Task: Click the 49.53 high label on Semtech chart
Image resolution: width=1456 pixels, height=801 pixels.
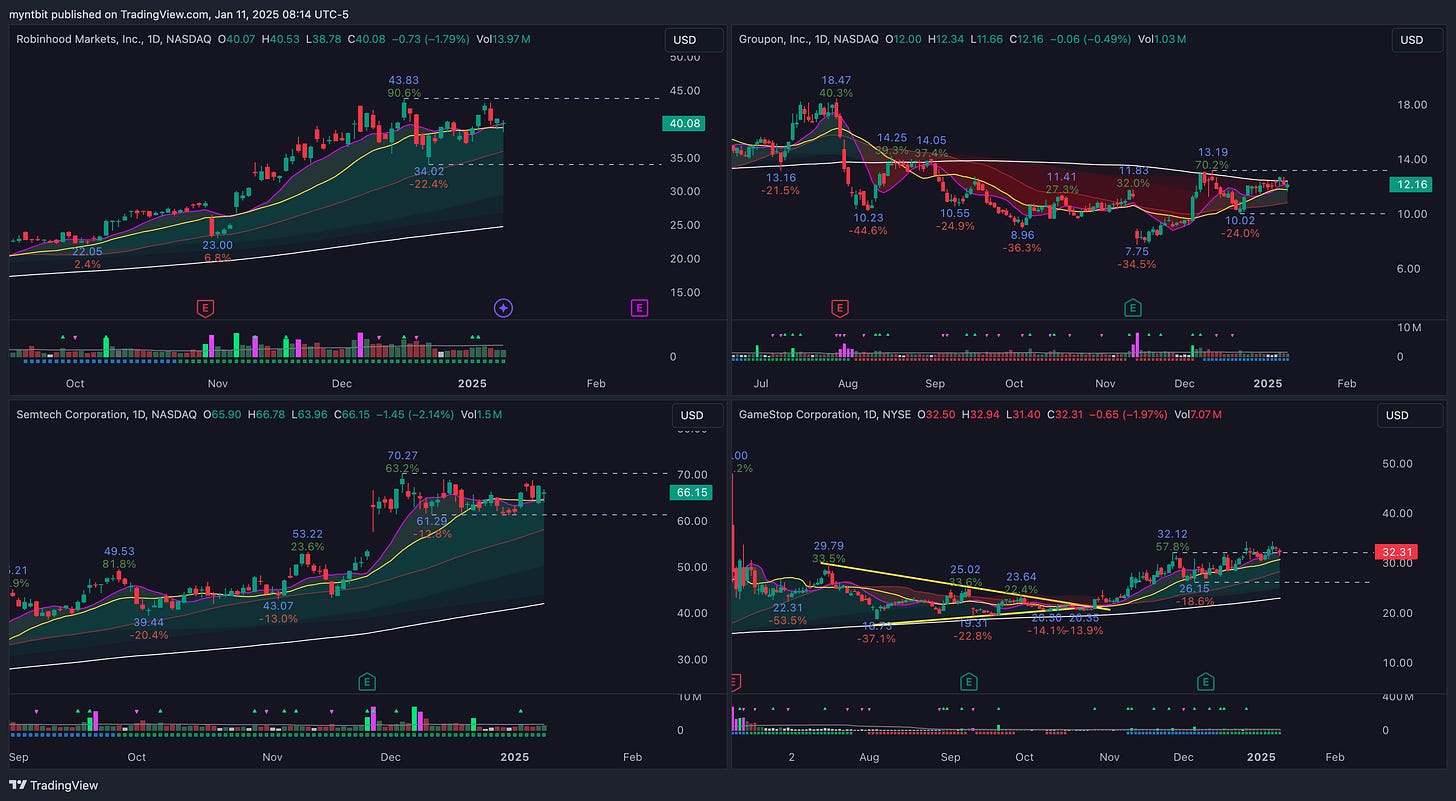Action: point(119,551)
